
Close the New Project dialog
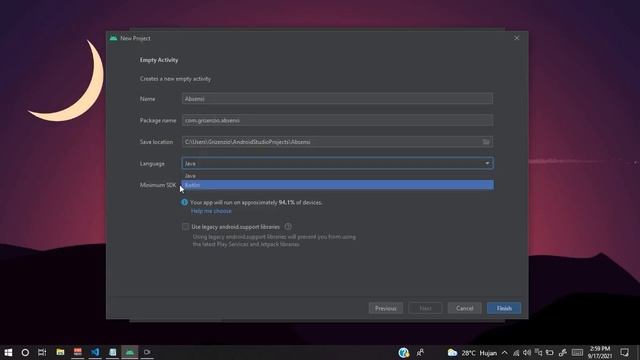[516, 38]
